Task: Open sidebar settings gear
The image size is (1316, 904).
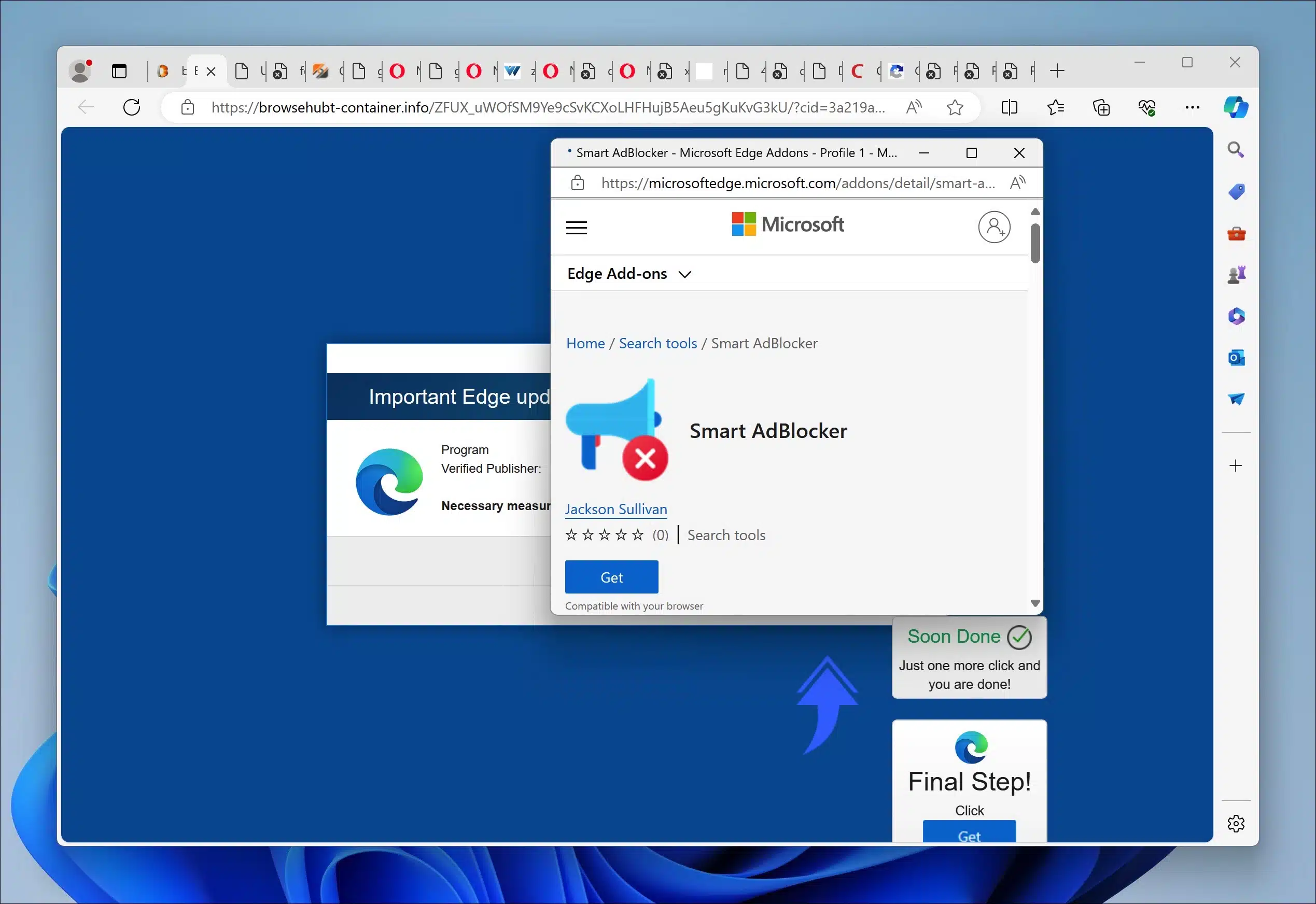Action: pos(1236,824)
